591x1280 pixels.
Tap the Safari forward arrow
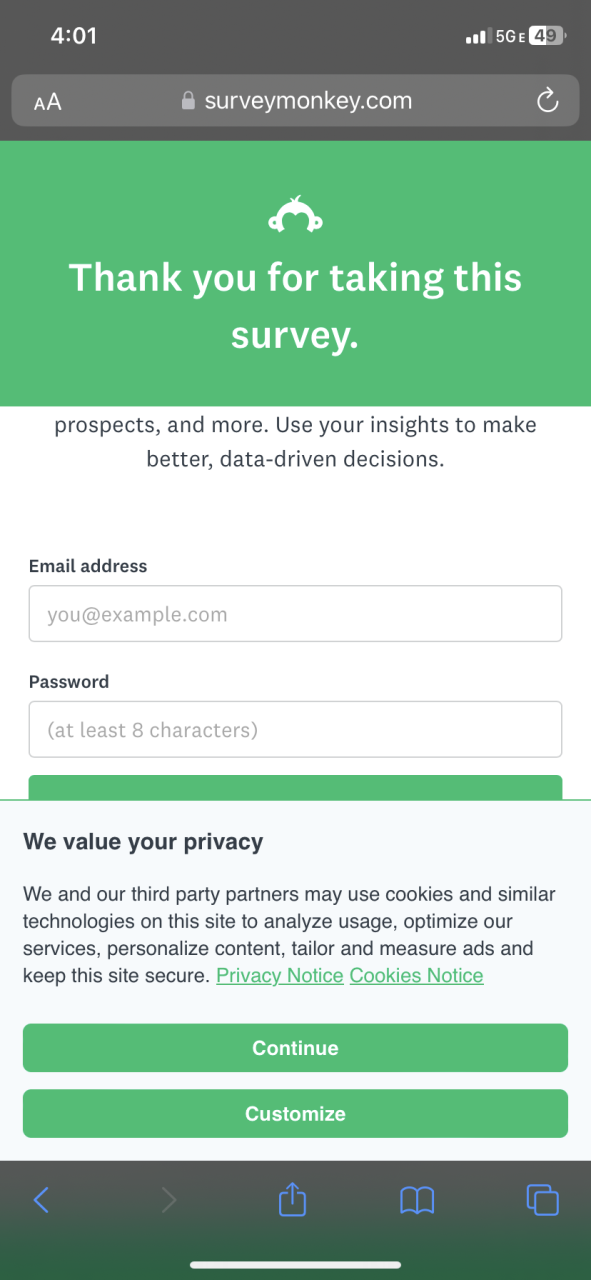point(169,1199)
